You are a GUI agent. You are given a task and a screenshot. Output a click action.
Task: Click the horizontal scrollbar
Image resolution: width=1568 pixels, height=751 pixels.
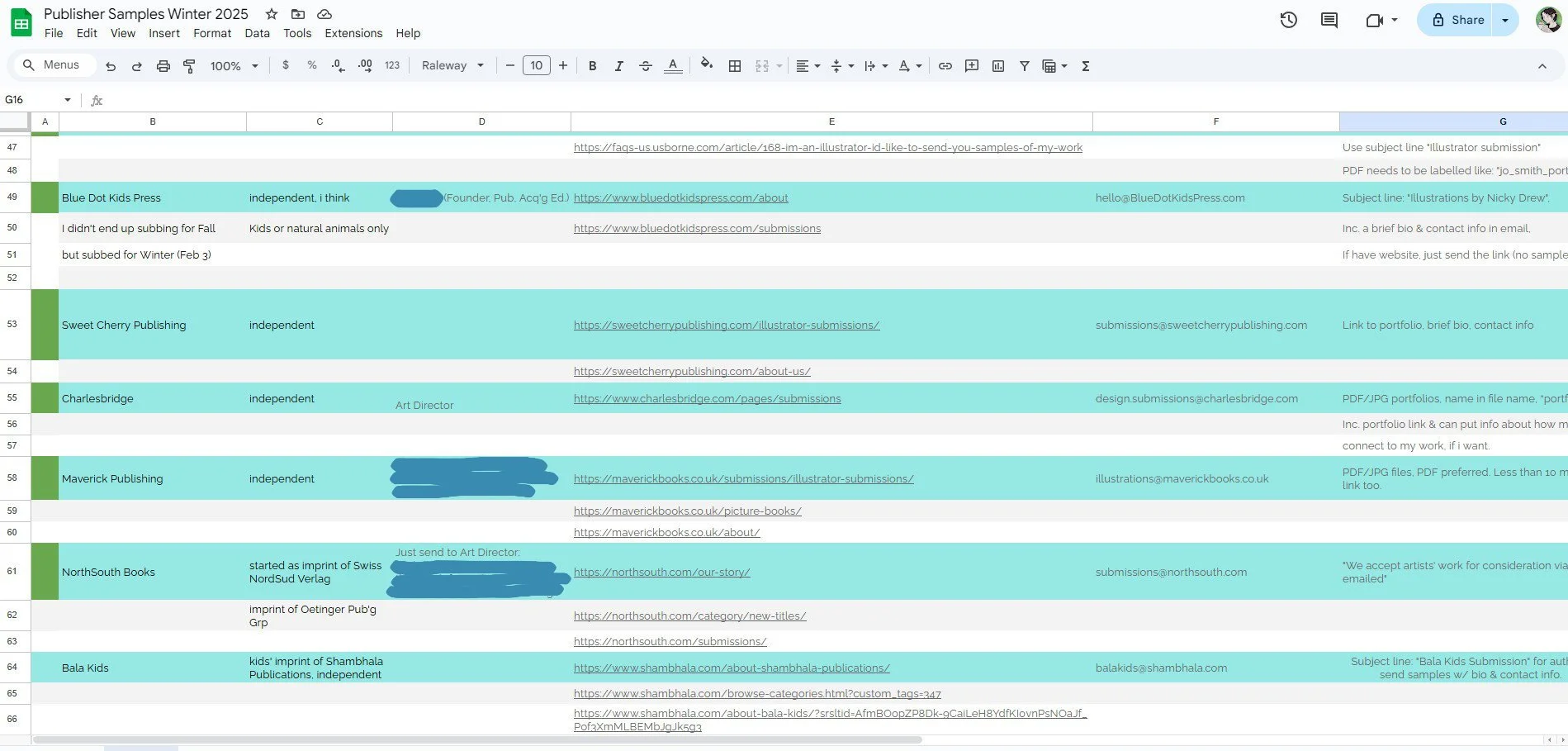[476, 739]
